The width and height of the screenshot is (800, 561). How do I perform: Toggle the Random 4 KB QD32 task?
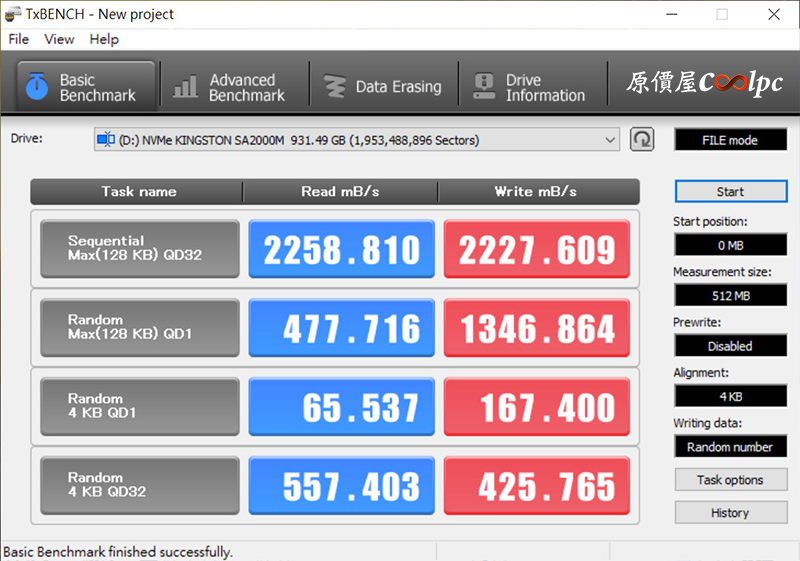click(x=139, y=485)
